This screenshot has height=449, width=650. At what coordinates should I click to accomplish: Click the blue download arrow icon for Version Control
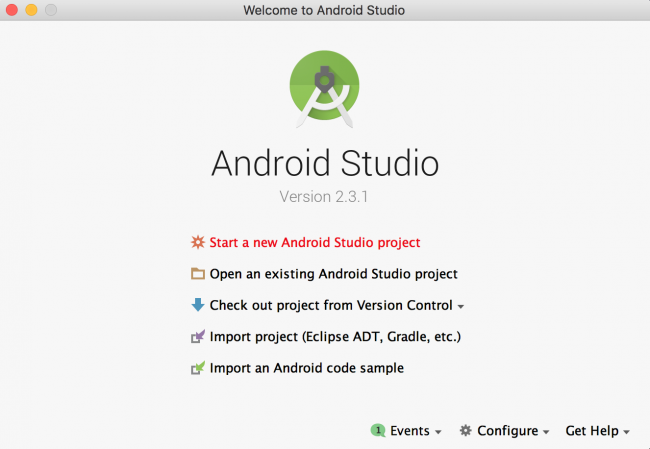198,305
